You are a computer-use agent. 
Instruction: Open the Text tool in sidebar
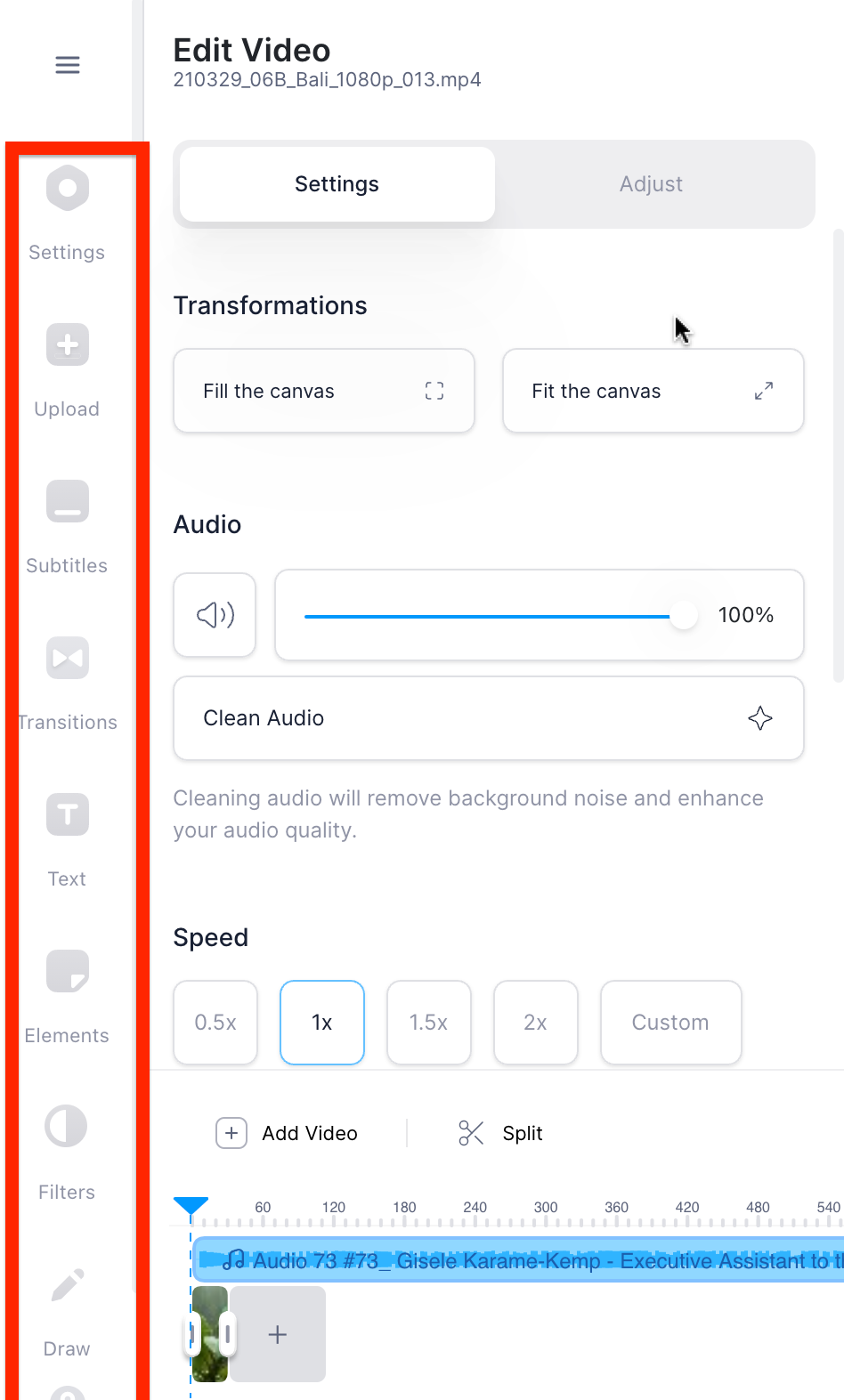point(68,840)
